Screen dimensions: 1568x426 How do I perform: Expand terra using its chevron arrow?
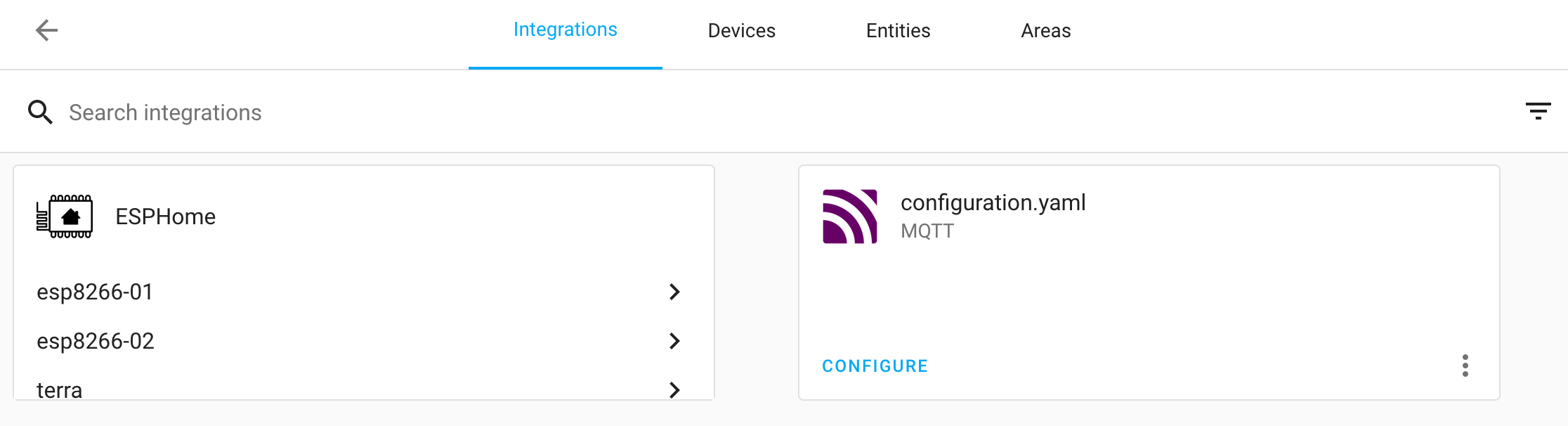[x=674, y=389]
